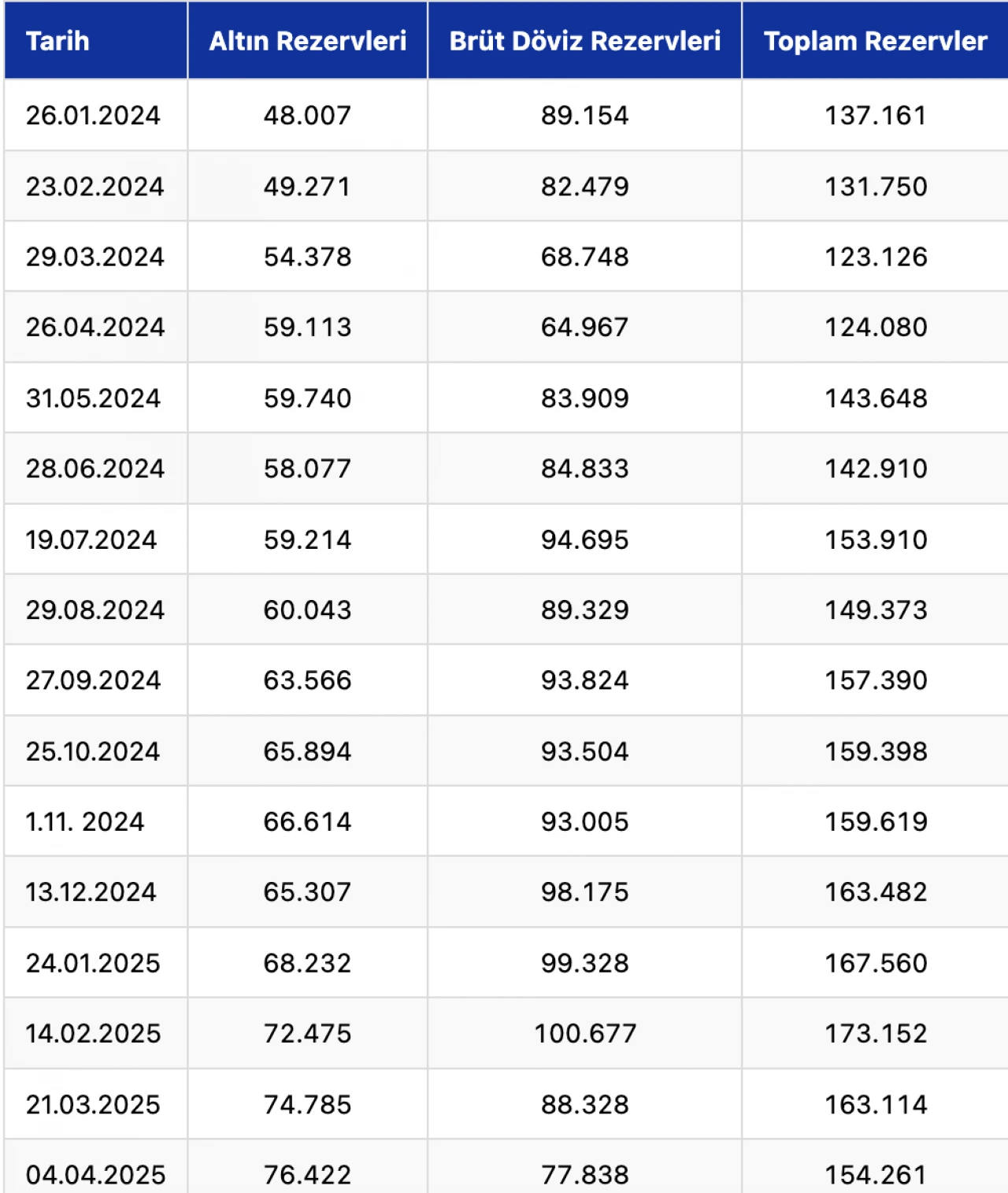Select the cell showing 94.695
Screen dimensions: 1008x1193
tap(584, 539)
